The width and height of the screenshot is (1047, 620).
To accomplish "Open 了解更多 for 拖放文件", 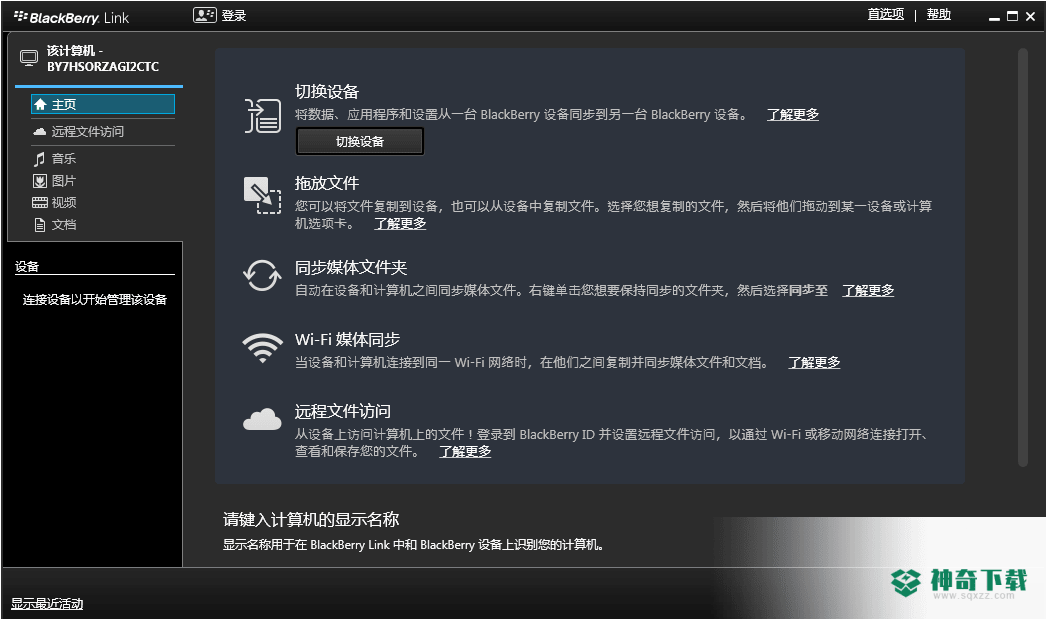I will click(400, 224).
